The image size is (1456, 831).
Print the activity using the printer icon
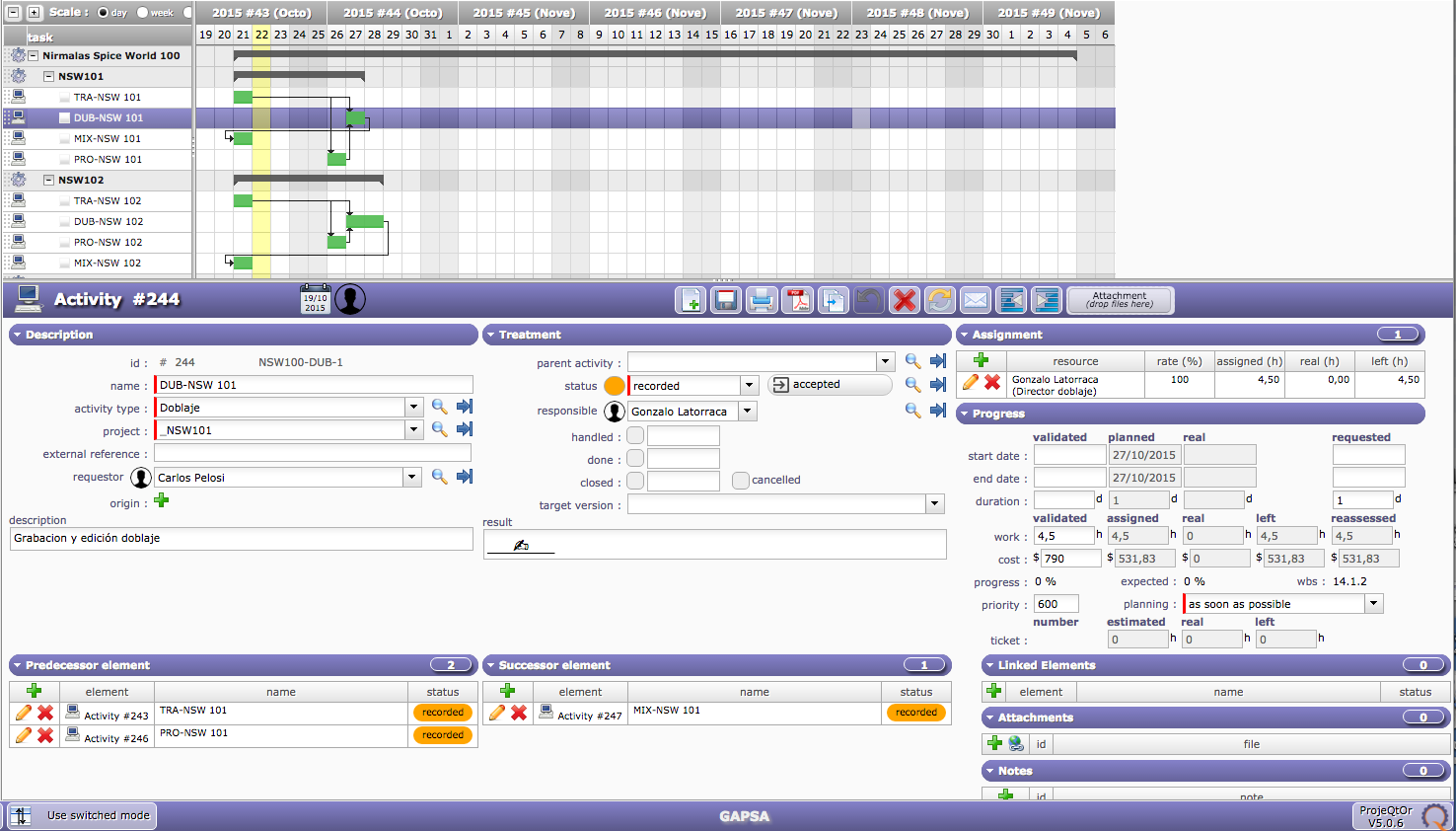[x=762, y=300]
